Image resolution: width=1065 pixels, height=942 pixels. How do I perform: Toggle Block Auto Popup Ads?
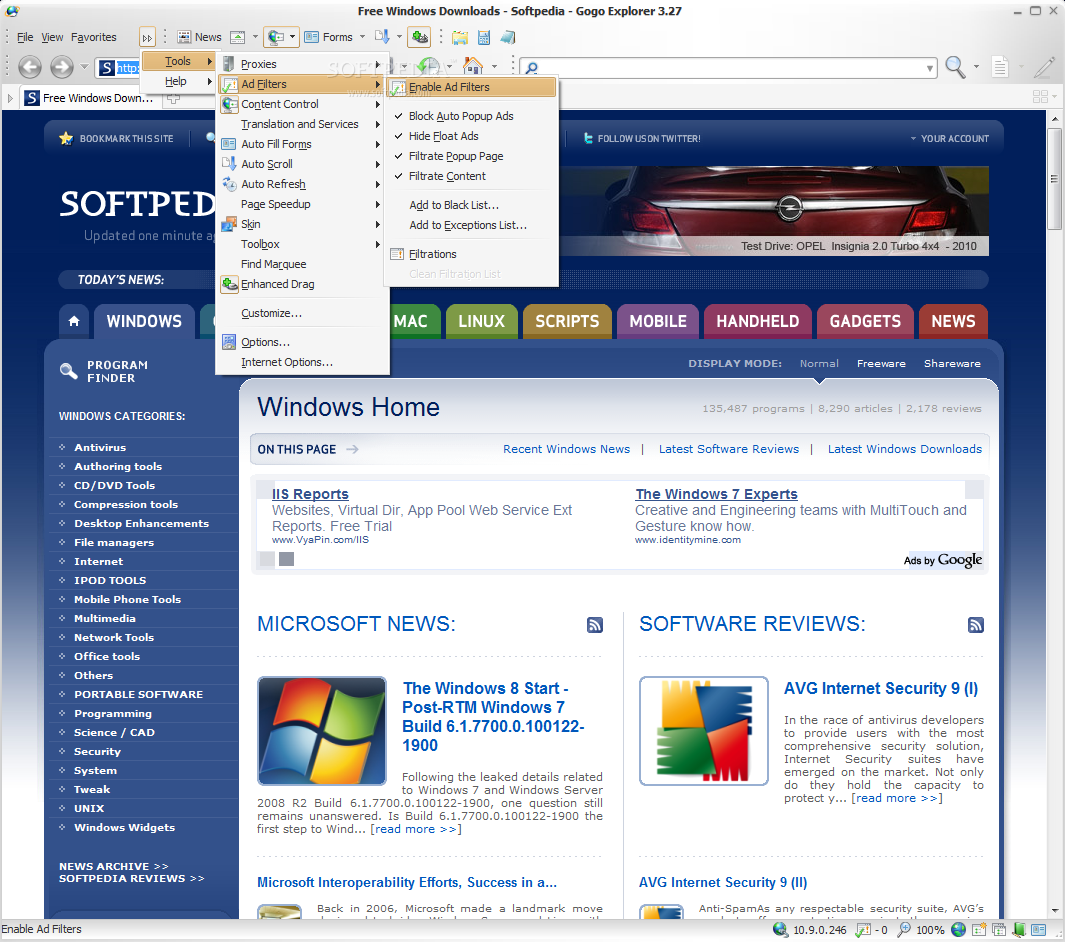[471, 116]
